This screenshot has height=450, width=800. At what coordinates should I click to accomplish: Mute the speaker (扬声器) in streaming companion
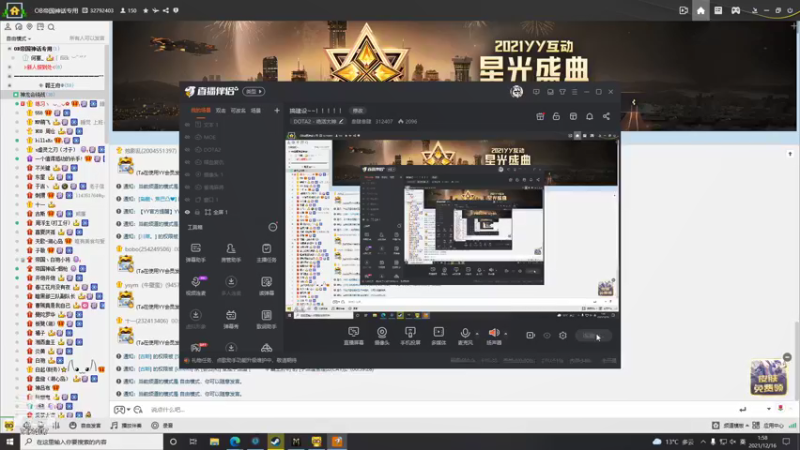[494, 336]
